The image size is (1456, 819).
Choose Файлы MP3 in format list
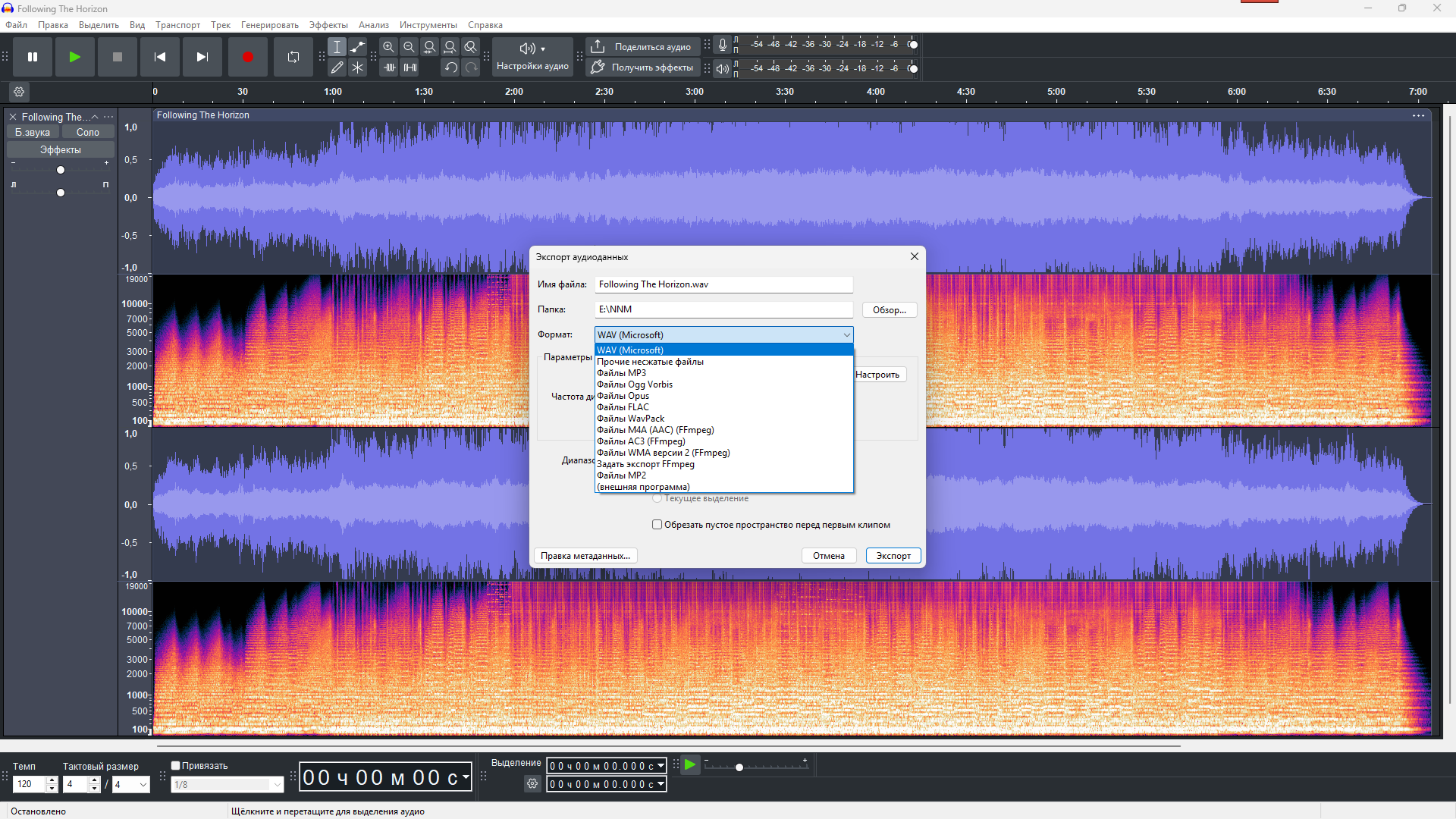pyautogui.click(x=724, y=373)
